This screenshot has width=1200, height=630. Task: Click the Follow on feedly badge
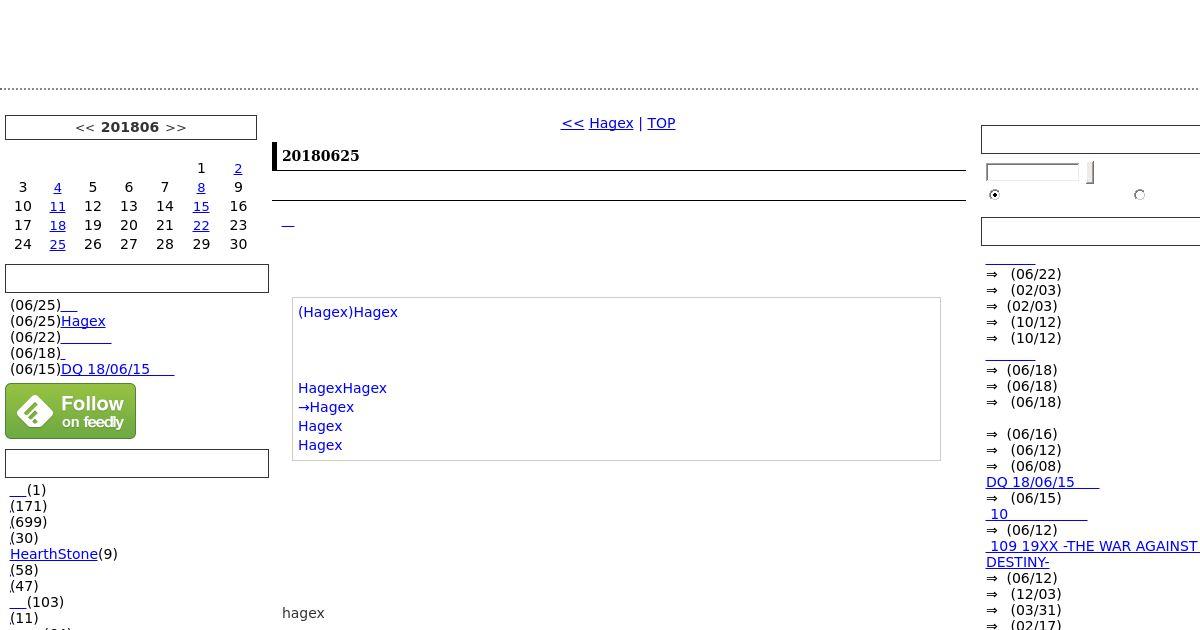click(x=70, y=411)
